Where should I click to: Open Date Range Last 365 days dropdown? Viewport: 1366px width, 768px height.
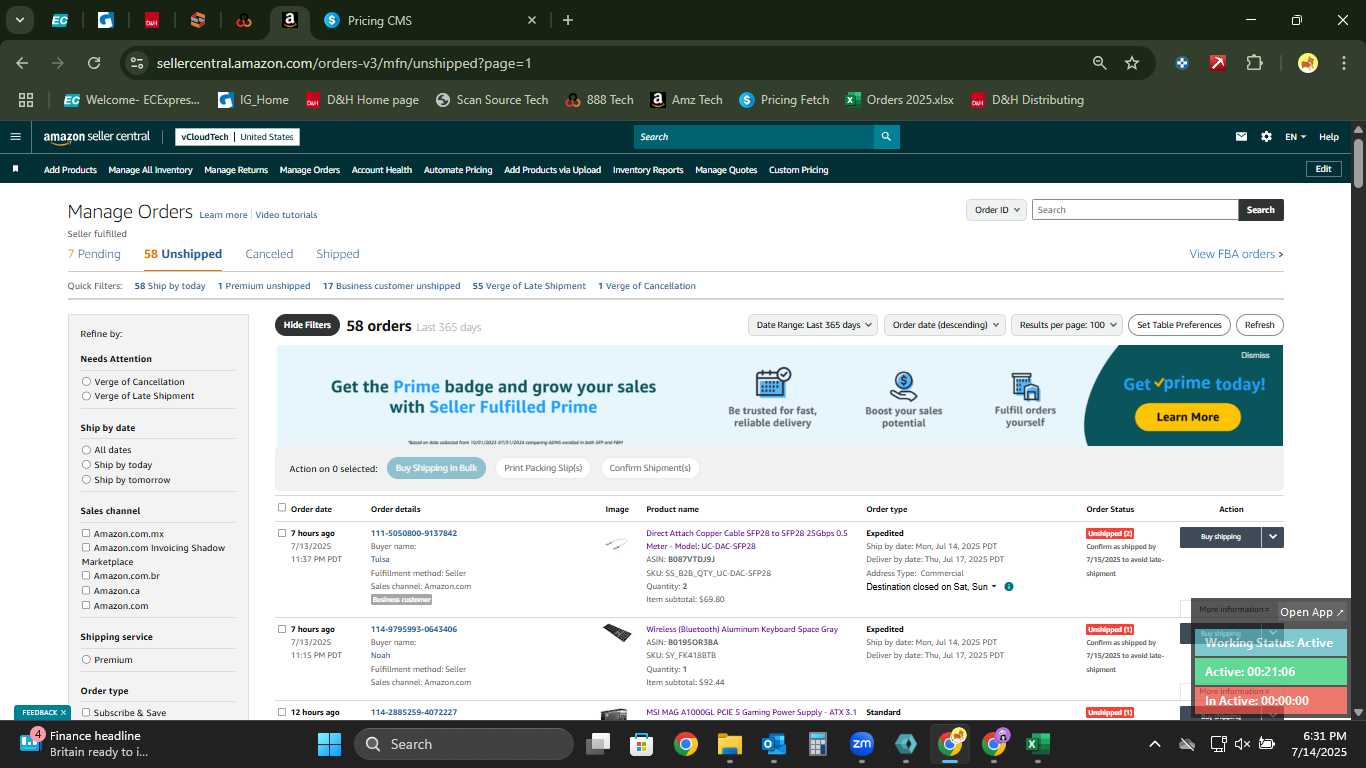815,325
